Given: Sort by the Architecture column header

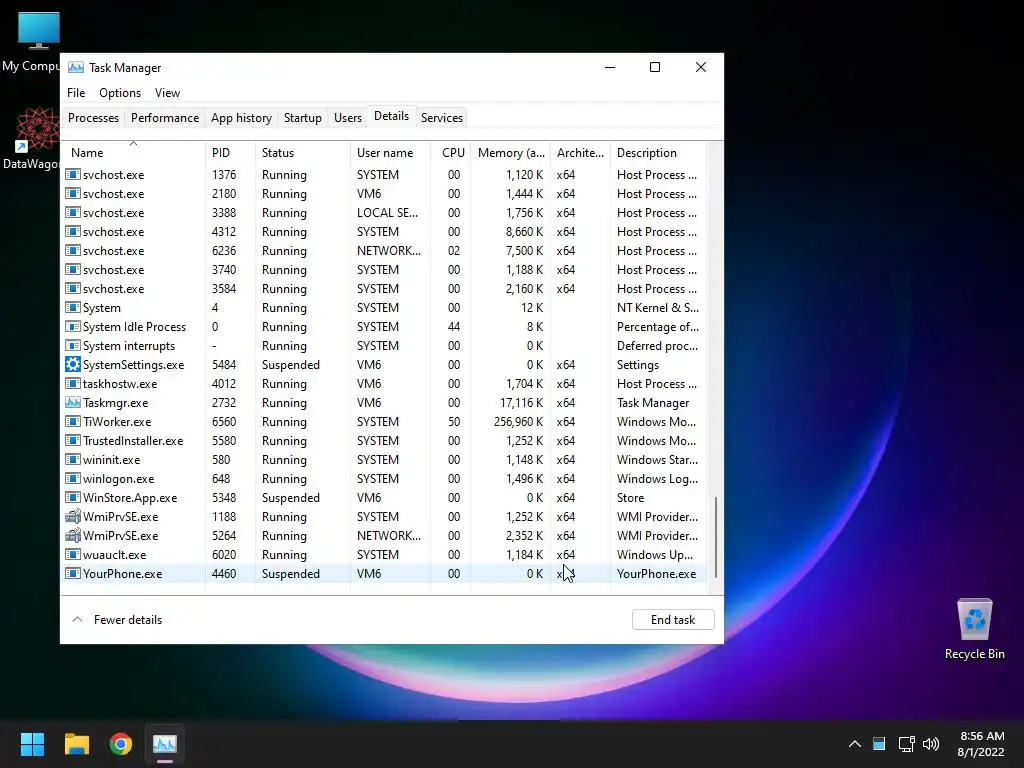Looking at the screenshot, I should pos(580,152).
